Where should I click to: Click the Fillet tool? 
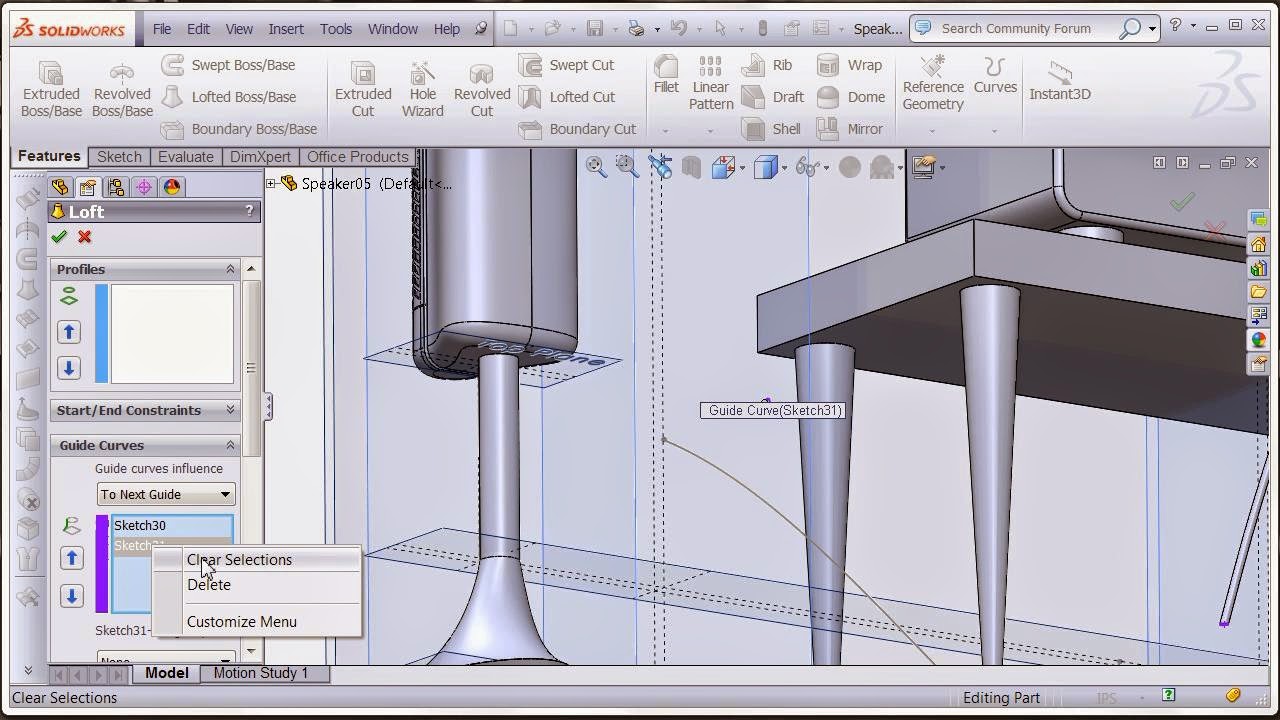[x=666, y=75]
